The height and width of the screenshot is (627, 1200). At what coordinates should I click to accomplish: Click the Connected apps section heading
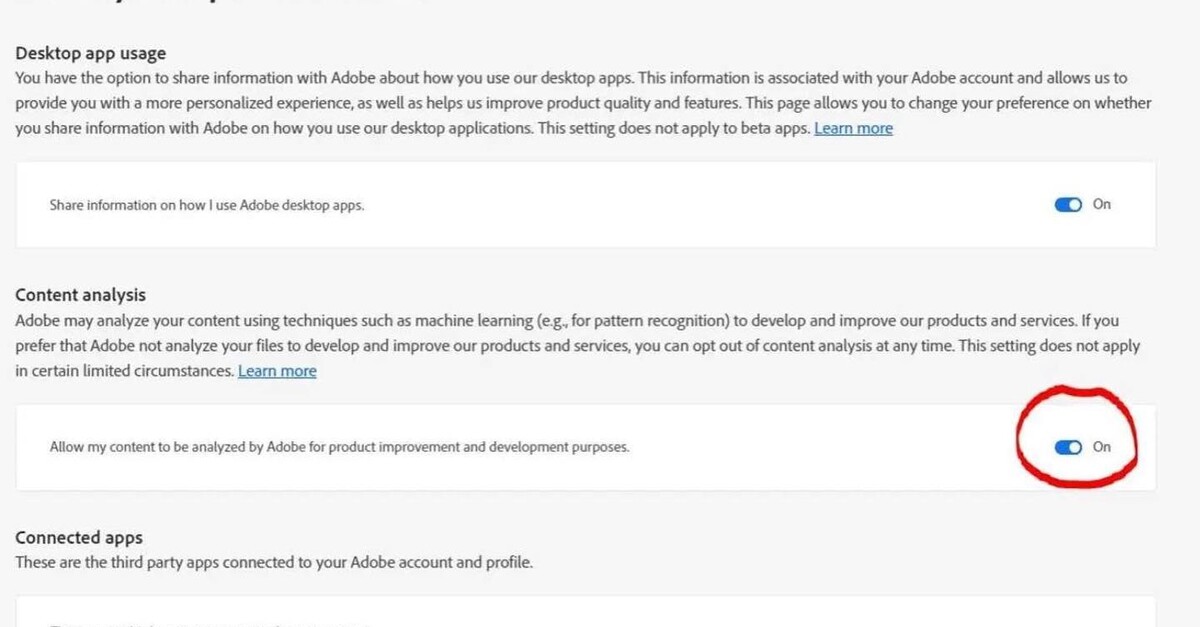pos(78,537)
